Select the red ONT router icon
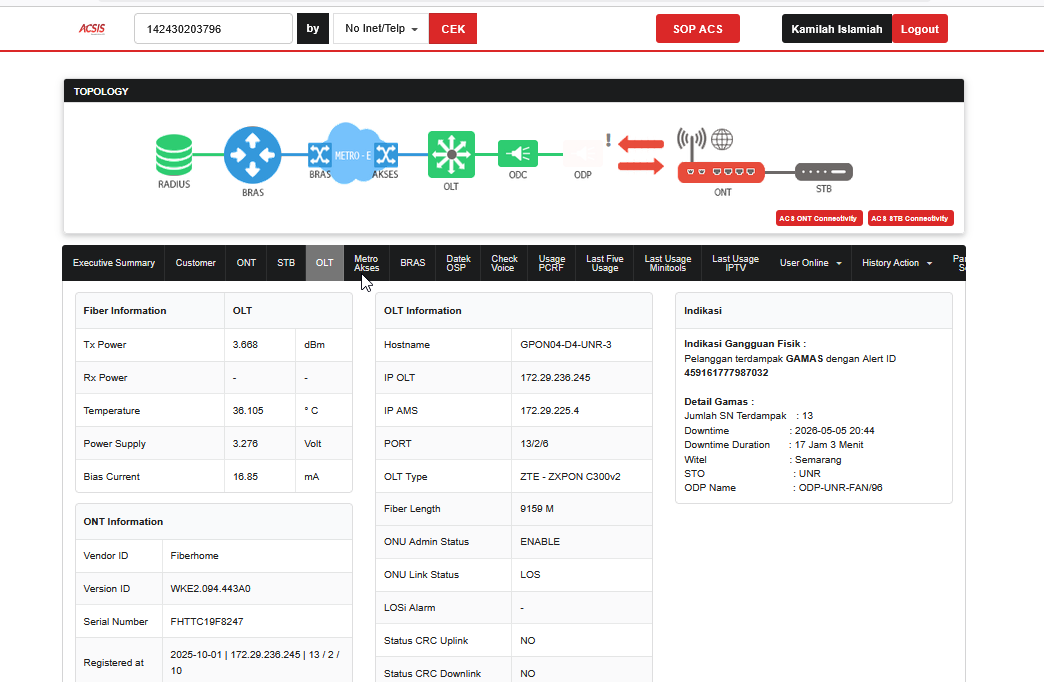Screen dimensions: 1044x682 pyautogui.click(x=721, y=172)
